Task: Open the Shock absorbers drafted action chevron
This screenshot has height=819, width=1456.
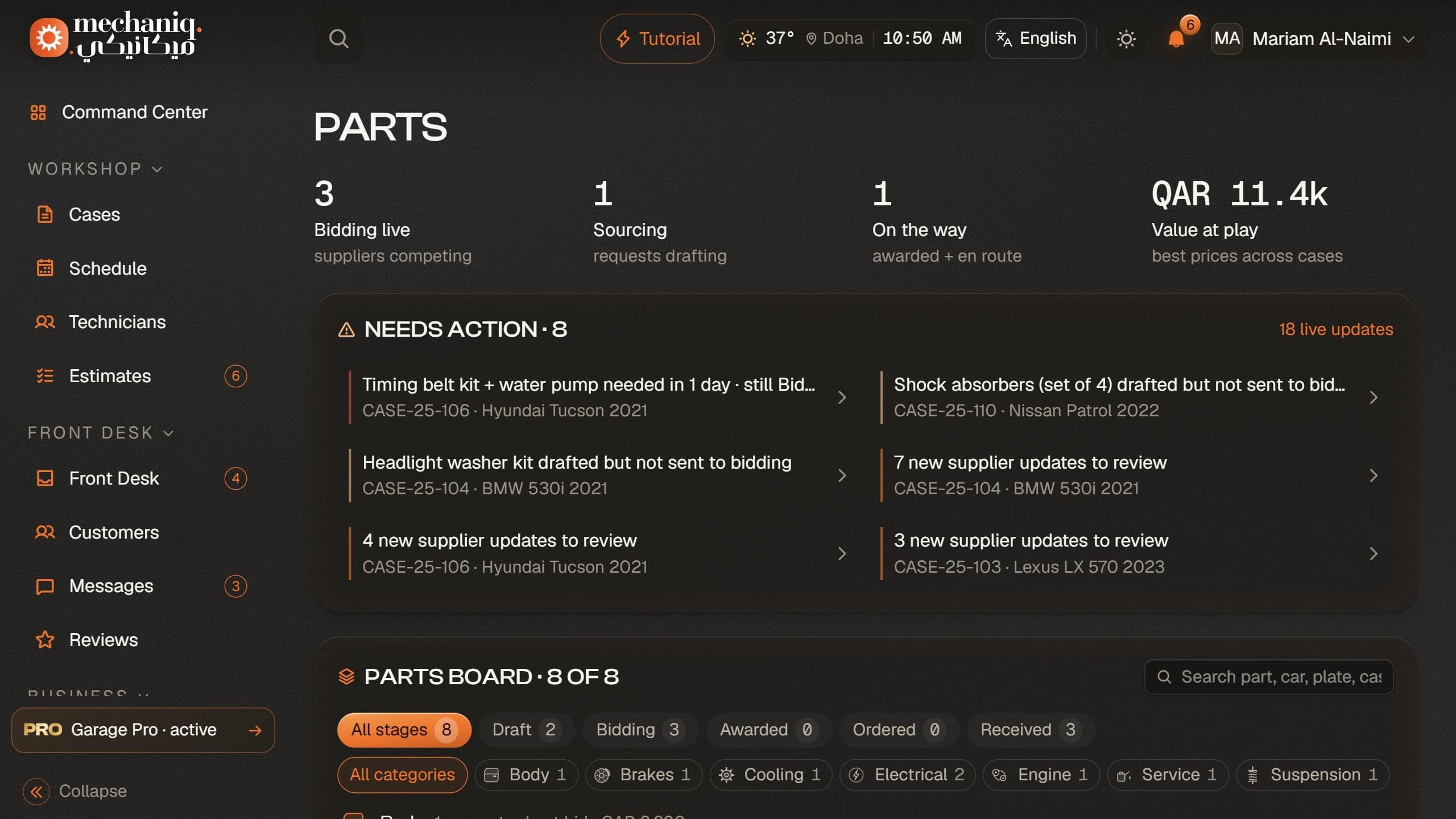Action: click(x=1373, y=397)
